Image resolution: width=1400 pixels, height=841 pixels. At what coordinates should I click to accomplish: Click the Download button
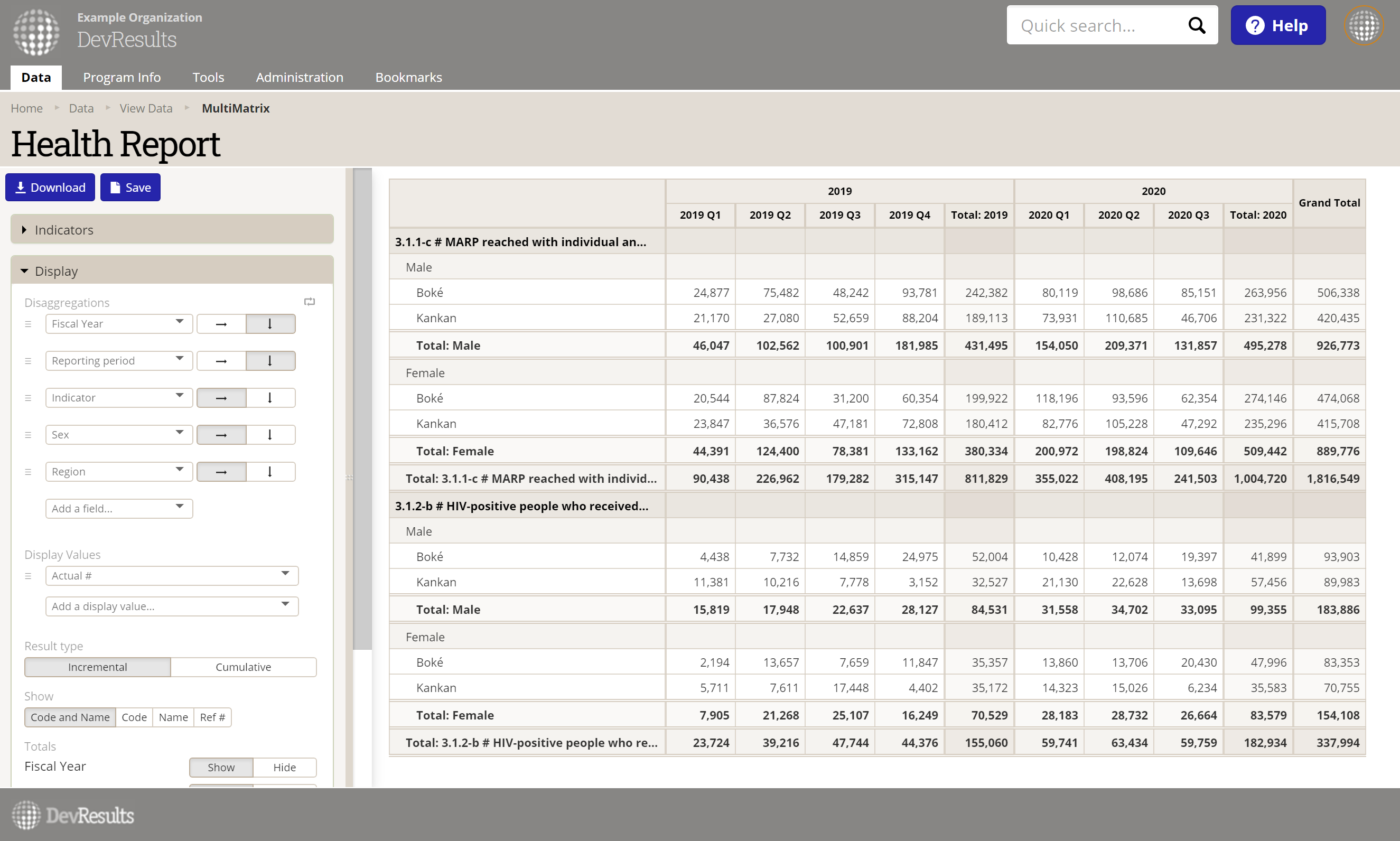tap(50, 188)
